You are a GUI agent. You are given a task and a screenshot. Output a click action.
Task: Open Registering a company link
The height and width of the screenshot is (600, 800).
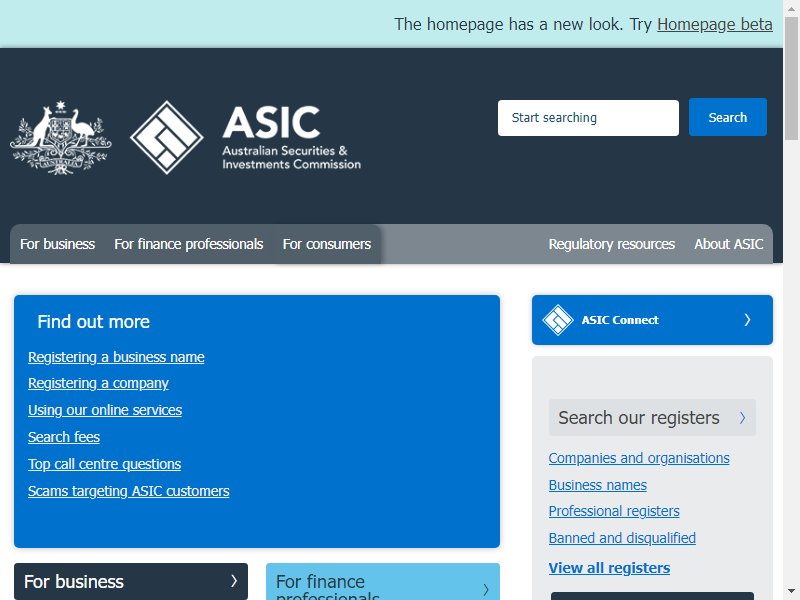tap(98, 383)
